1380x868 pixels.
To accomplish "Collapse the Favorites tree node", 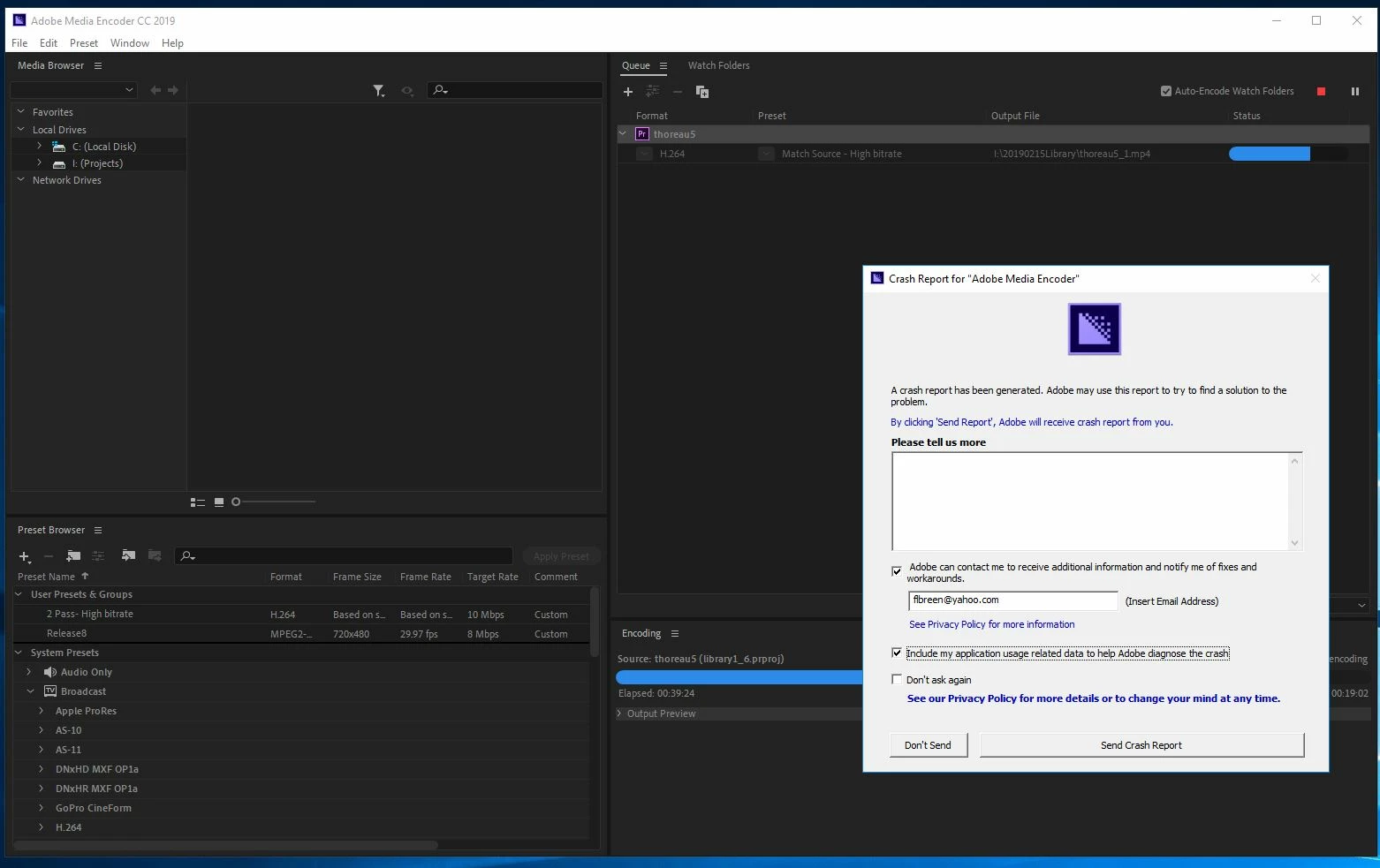I will point(21,112).
